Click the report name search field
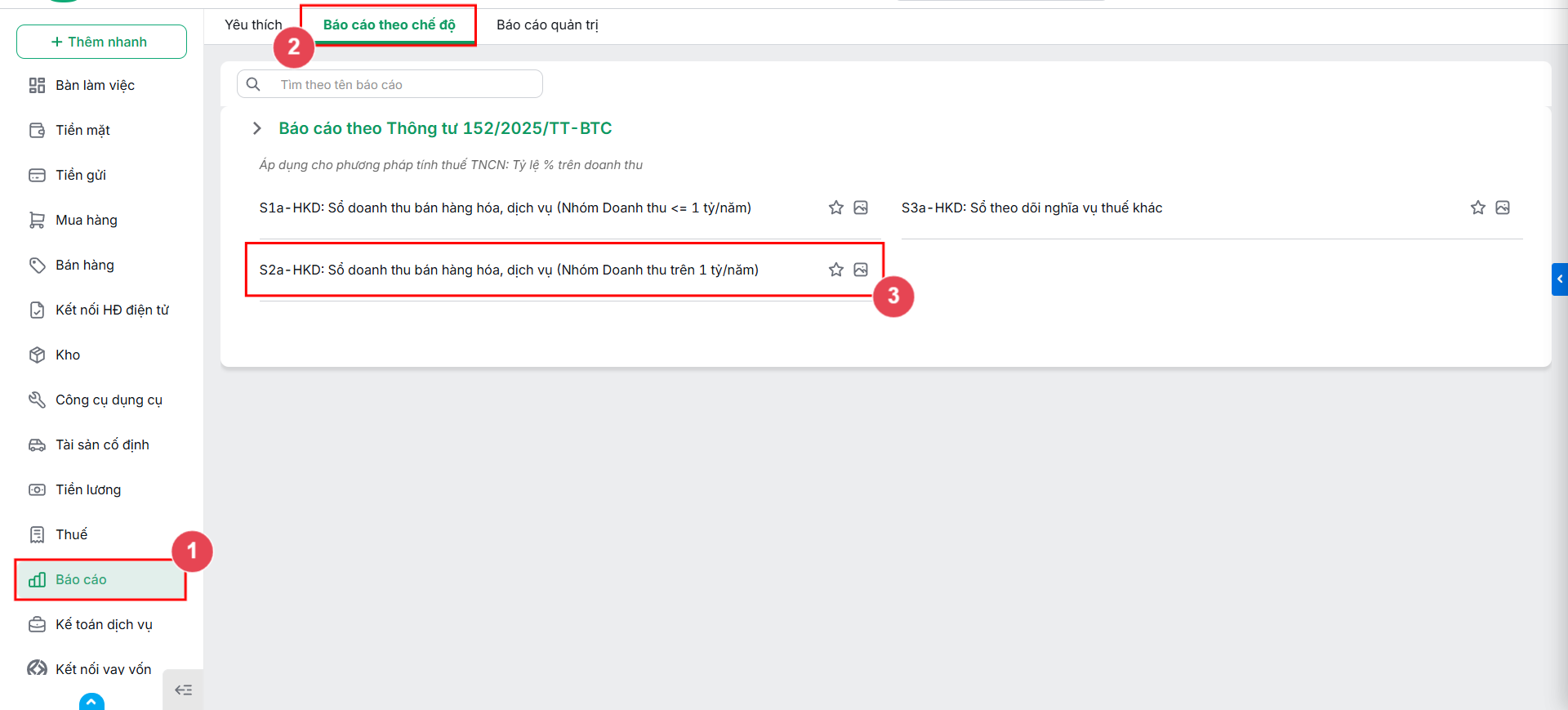1568x710 pixels. [390, 84]
